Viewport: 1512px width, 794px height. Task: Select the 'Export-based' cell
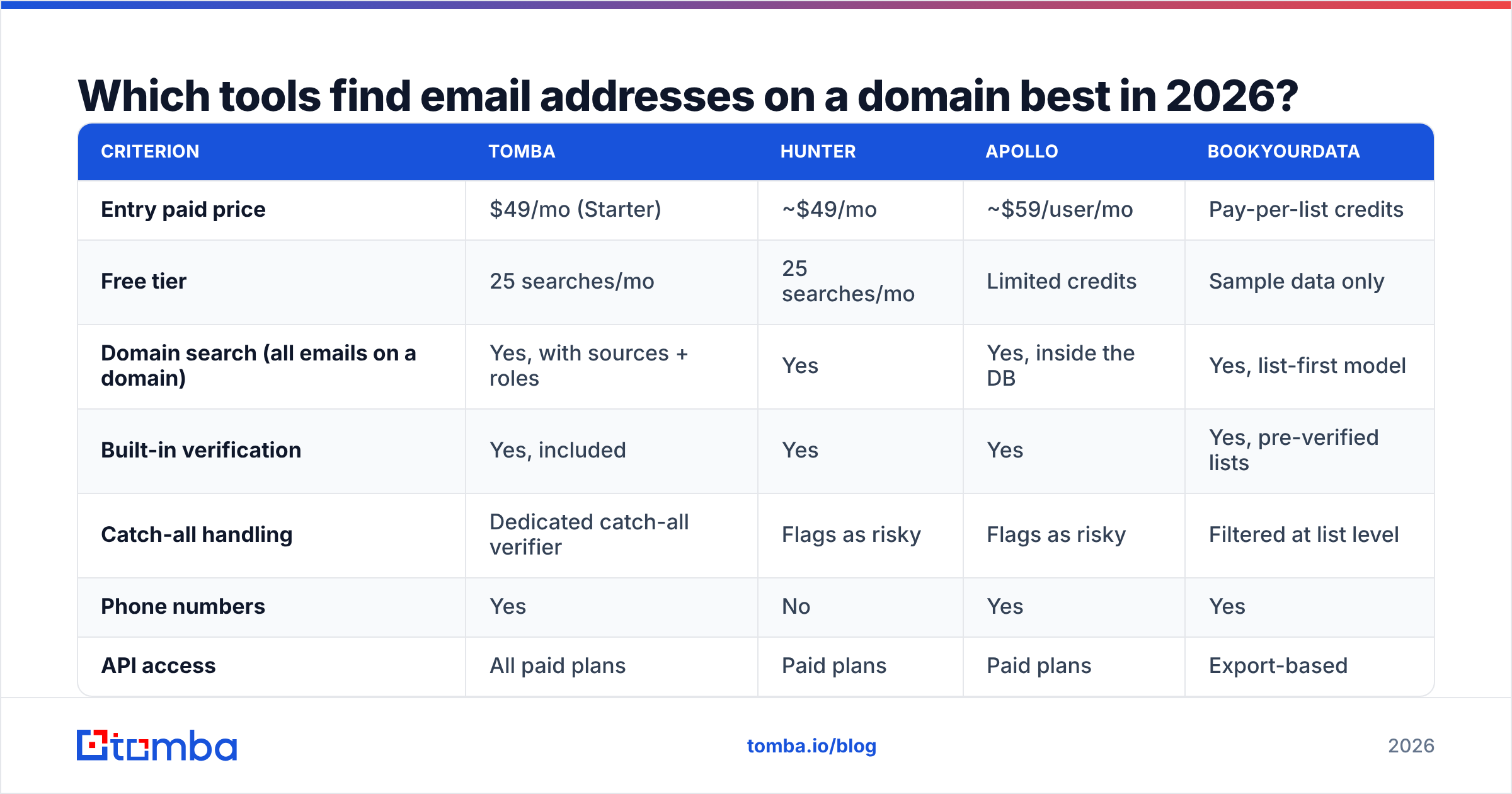pos(1278,665)
